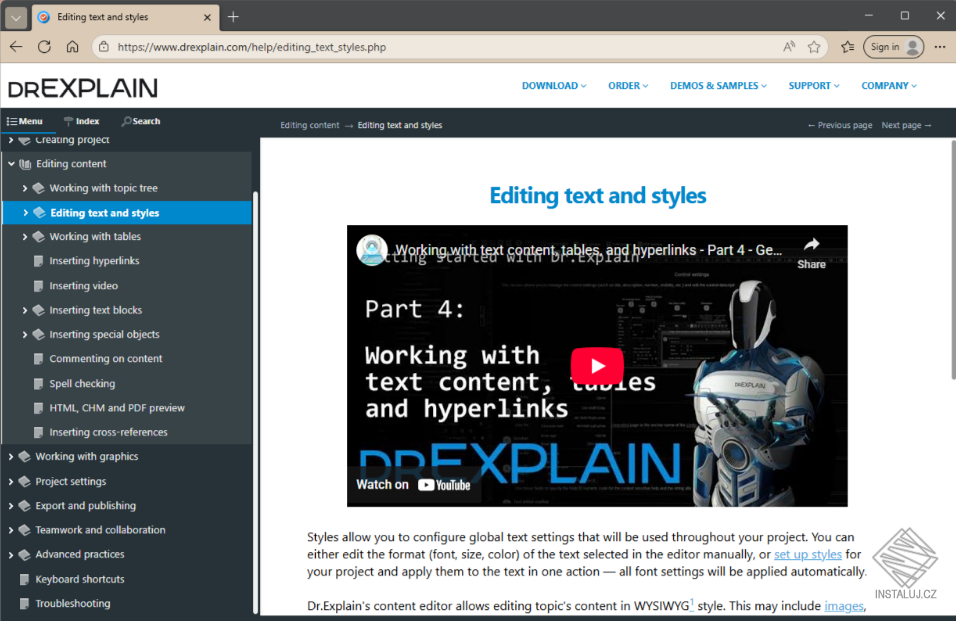Expand Working with topic tree node
This screenshot has height=621, width=956.
click(25, 188)
